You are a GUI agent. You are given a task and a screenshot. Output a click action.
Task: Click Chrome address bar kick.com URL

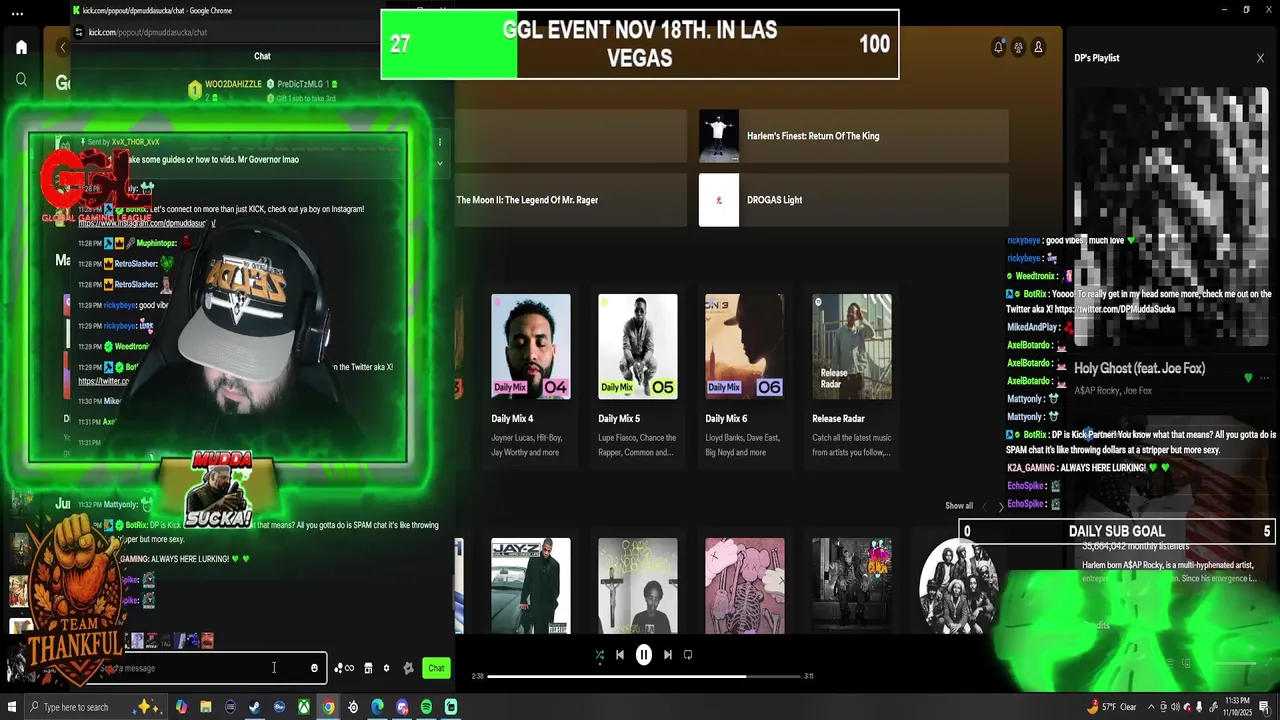(148, 32)
